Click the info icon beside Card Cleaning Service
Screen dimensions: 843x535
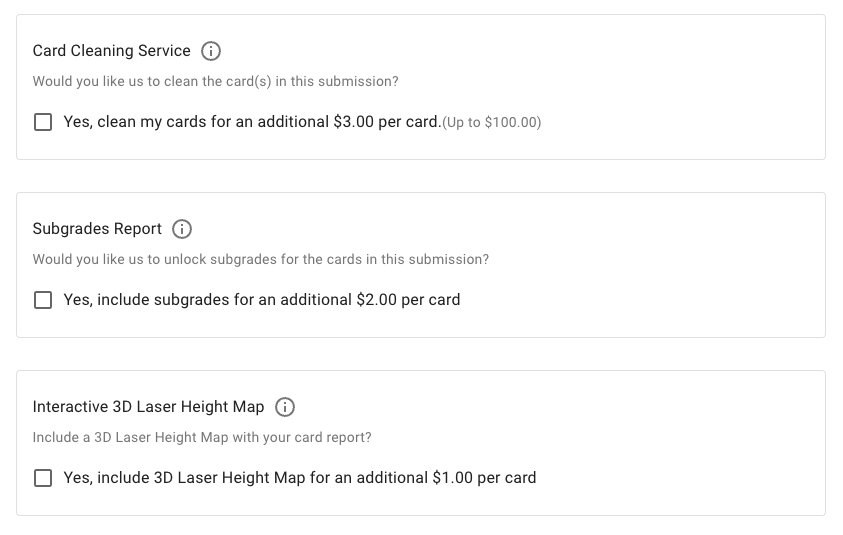(x=211, y=51)
